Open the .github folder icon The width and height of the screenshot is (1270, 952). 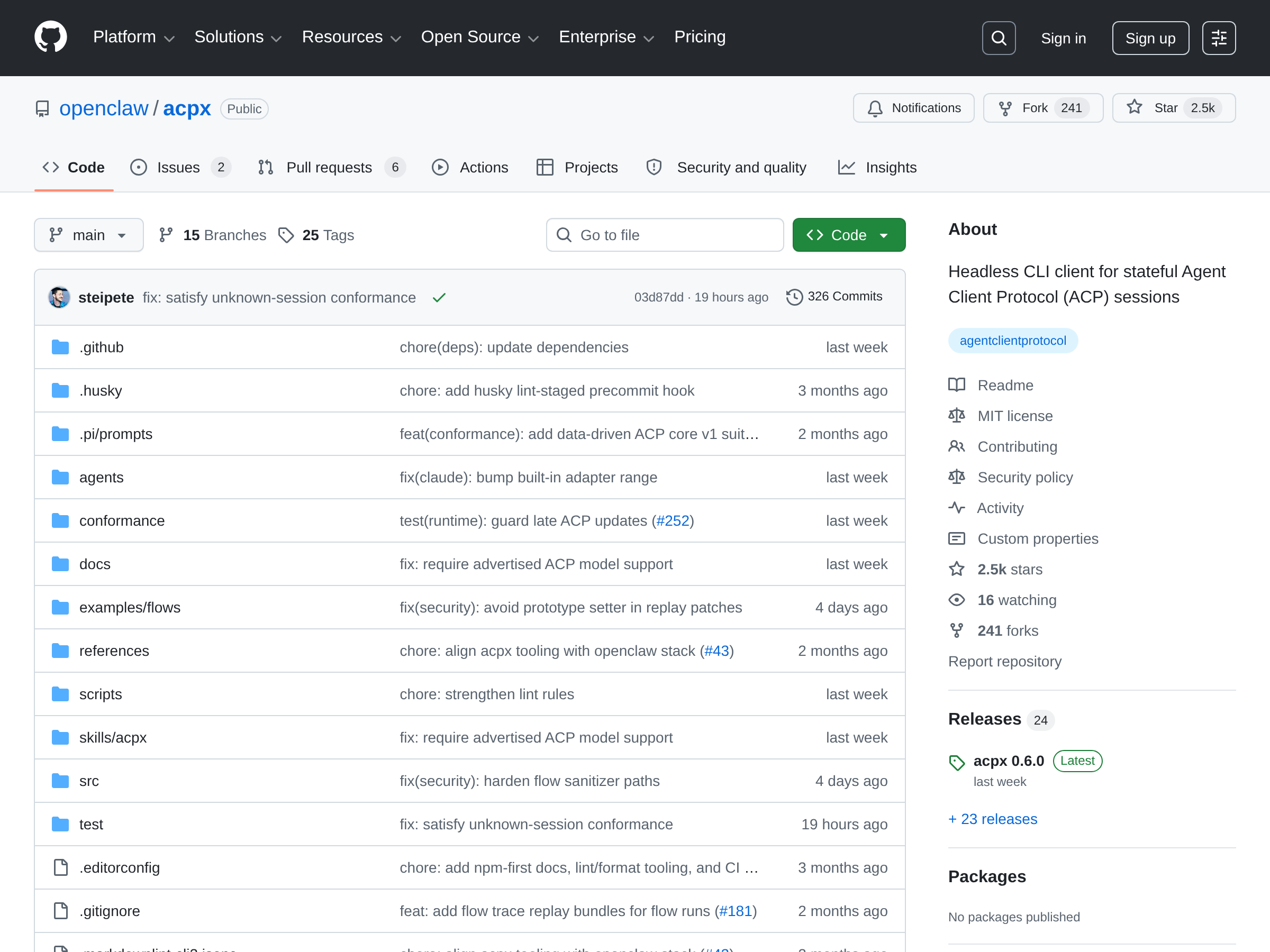pyautogui.click(x=60, y=347)
